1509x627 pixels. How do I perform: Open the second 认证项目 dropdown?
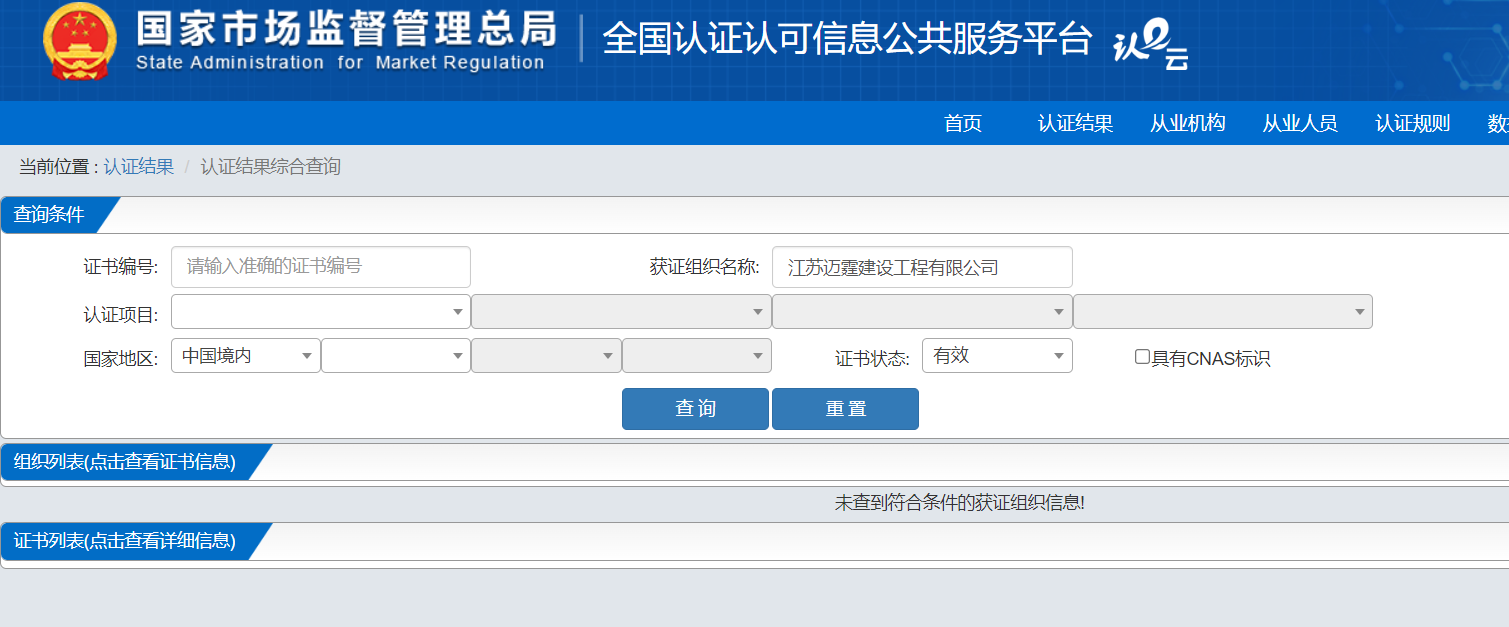click(x=621, y=312)
